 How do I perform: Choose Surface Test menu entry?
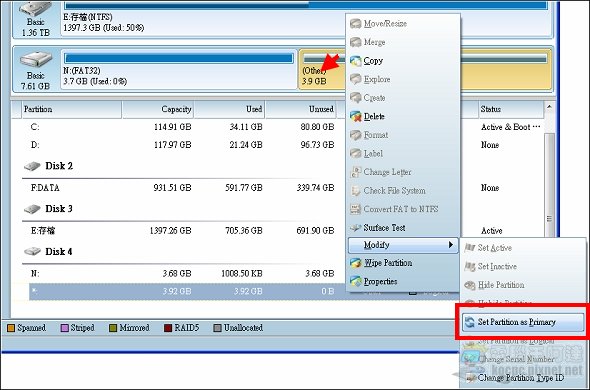pos(403,228)
